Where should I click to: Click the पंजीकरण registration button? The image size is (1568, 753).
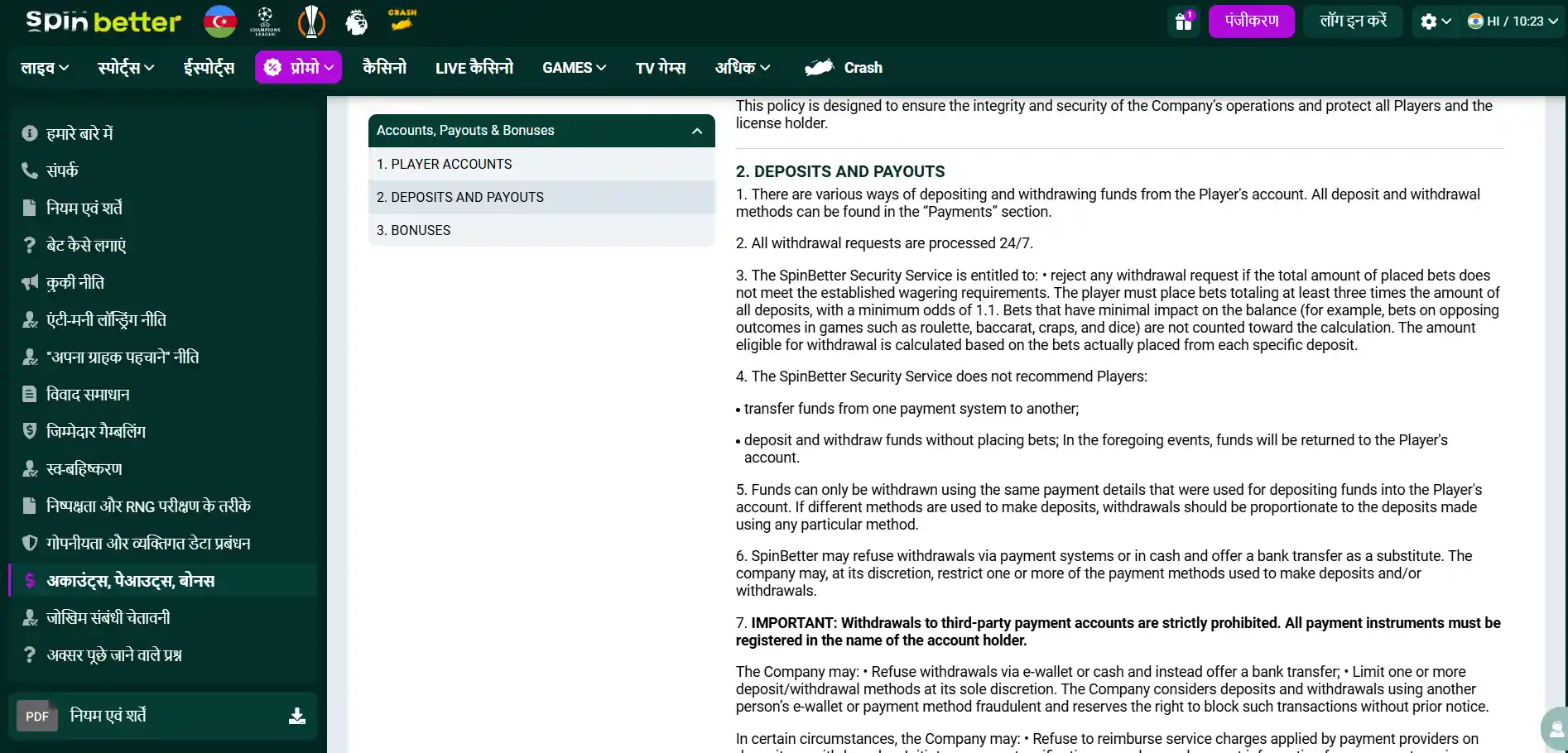tap(1251, 22)
